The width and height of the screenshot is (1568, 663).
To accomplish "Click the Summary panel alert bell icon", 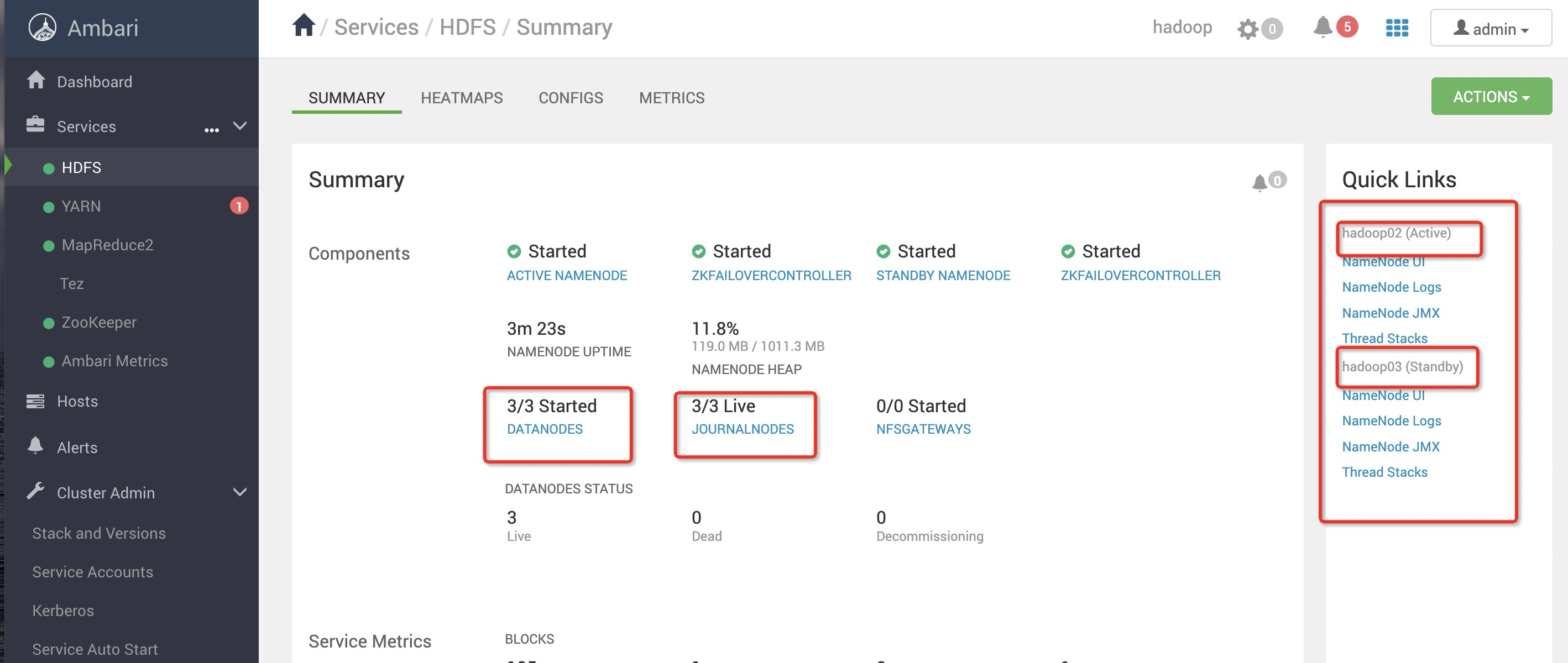I will tap(1259, 182).
